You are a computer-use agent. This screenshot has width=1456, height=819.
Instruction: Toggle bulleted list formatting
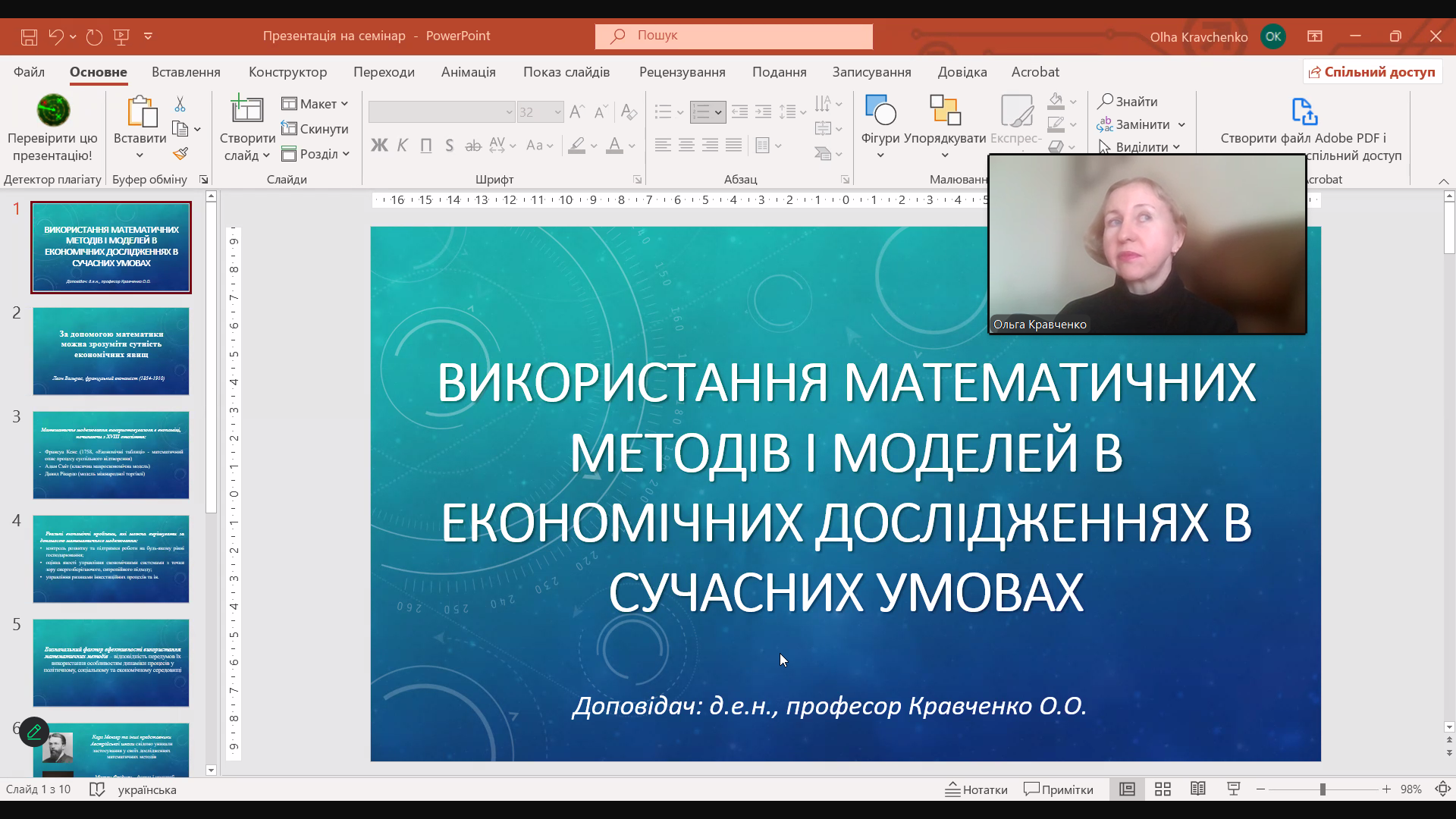(x=664, y=111)
